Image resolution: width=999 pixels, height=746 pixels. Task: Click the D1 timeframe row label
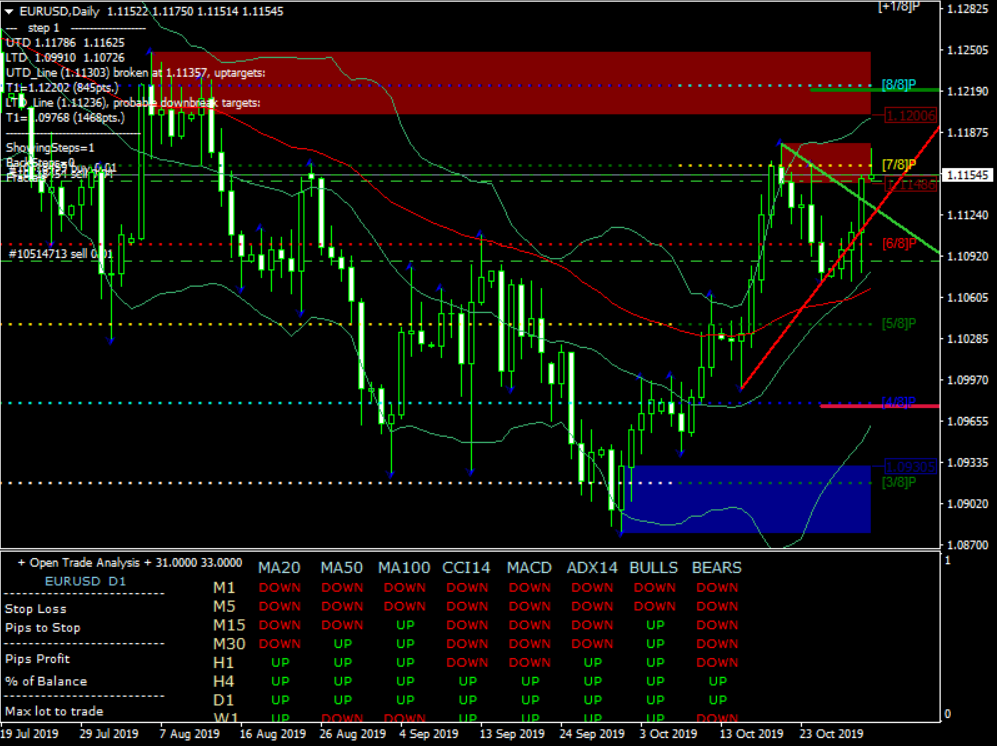(x=224, y=700)
